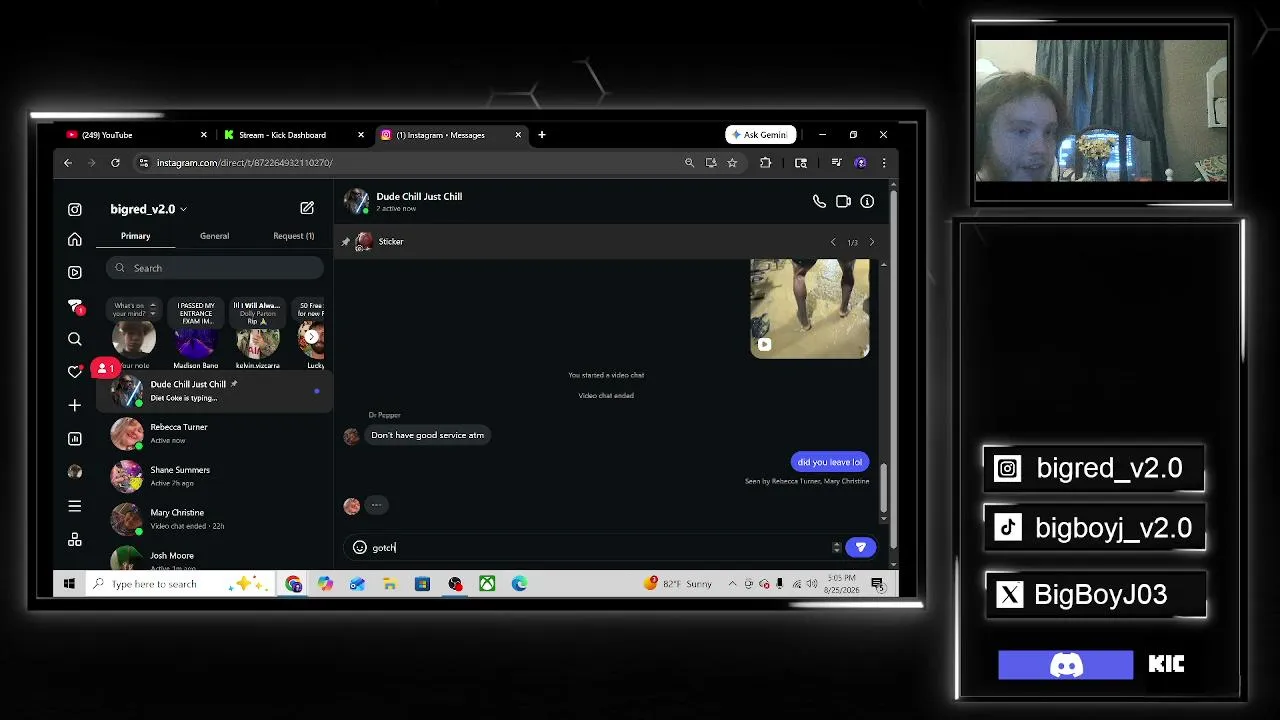Open the zoom magnifier in address bar
Screen dimensions: 1280x720
[689, 162]
